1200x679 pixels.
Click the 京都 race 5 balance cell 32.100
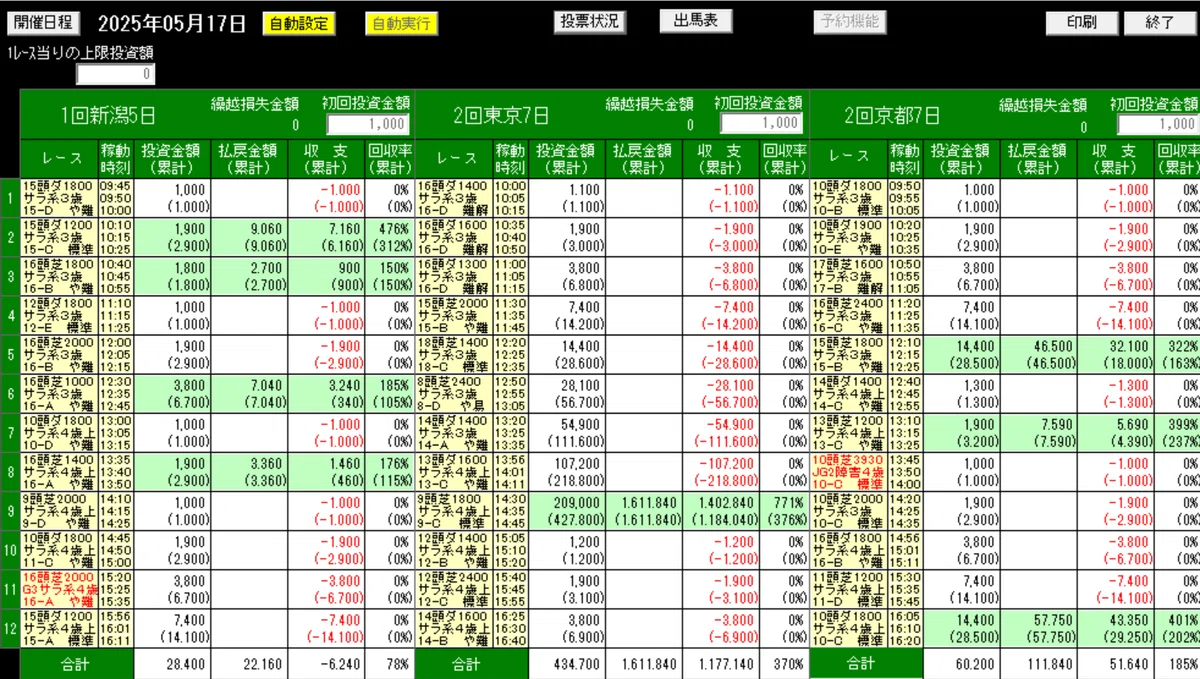click(1116, 355)
